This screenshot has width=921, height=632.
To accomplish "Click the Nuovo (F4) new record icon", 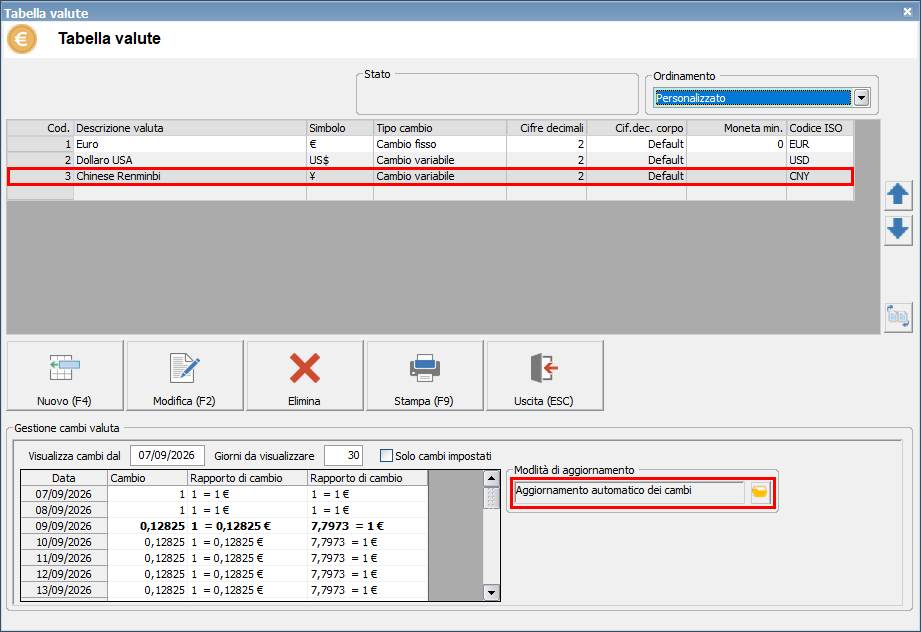I will tap(65, 368).
